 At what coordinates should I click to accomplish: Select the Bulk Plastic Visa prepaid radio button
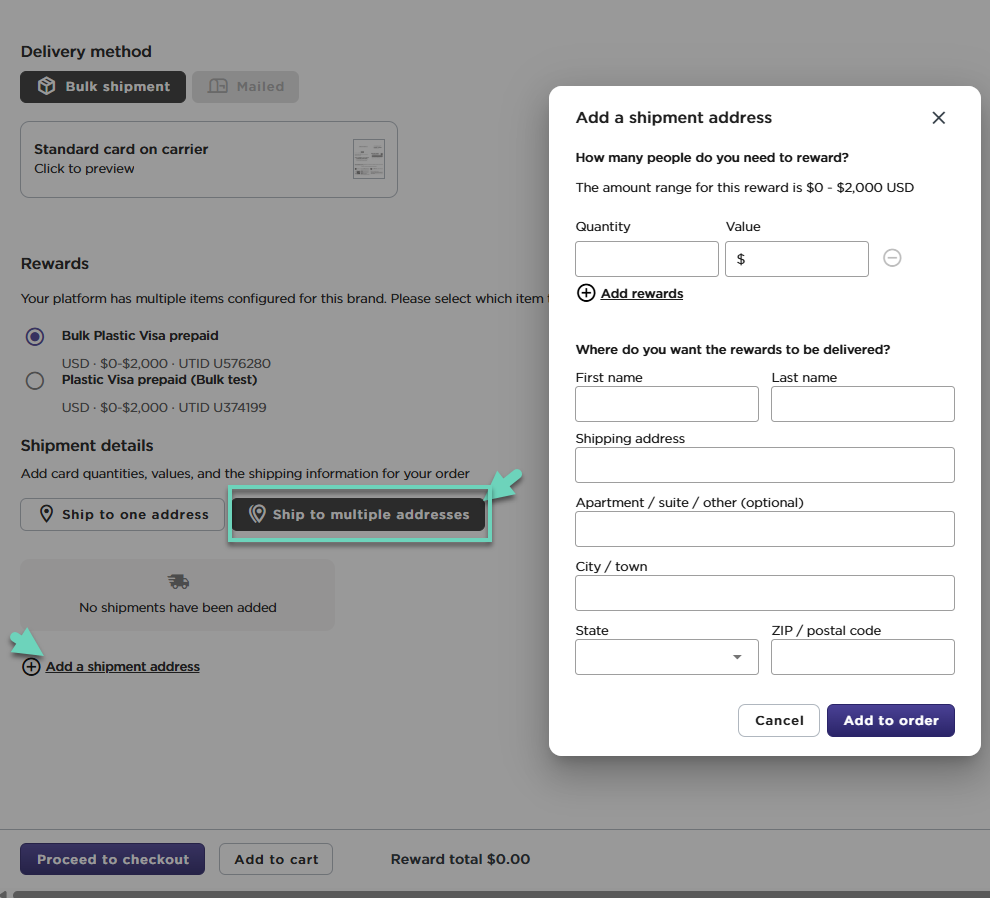(35, 337)
